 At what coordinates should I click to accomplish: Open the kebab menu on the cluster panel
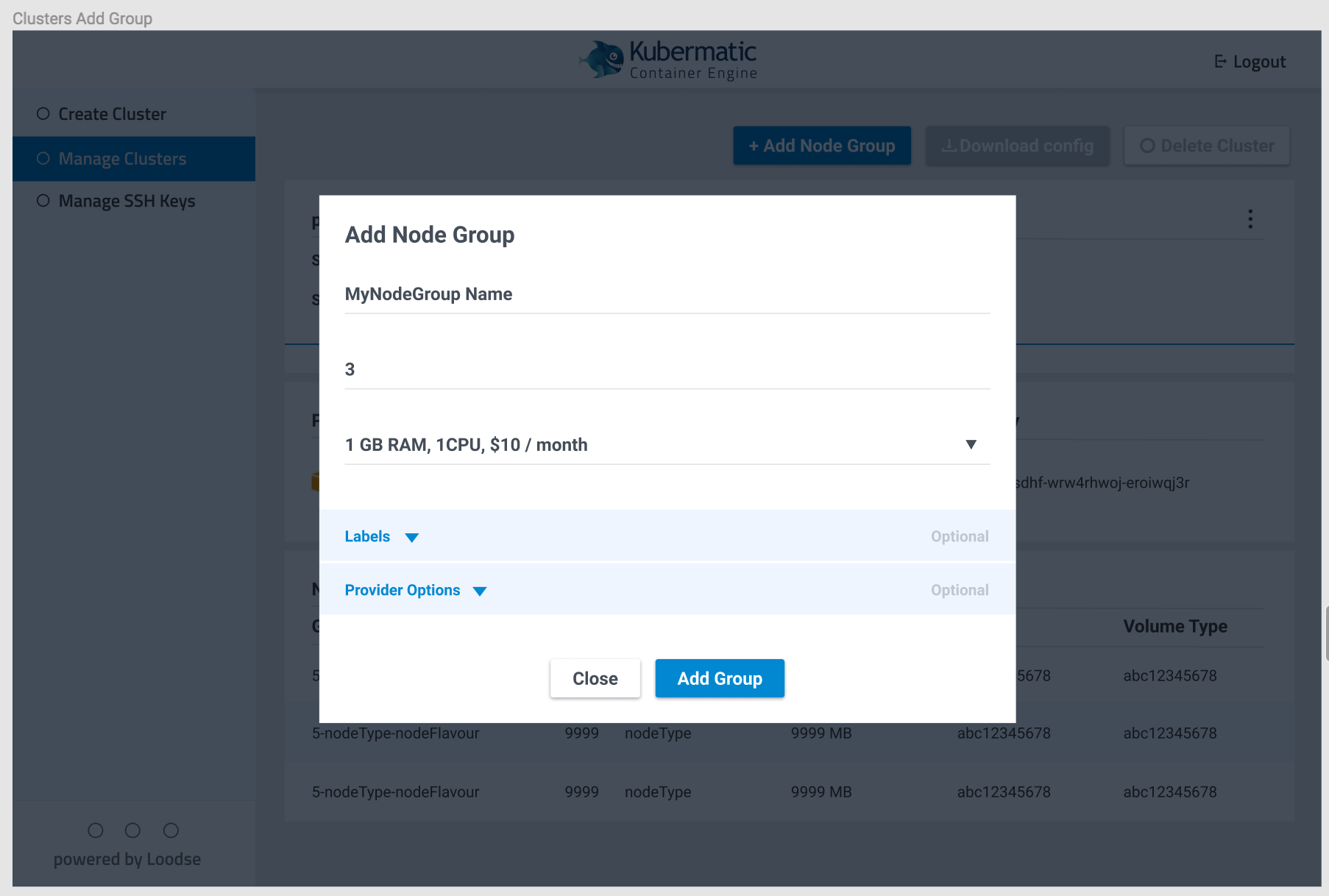coord(1250,218)
